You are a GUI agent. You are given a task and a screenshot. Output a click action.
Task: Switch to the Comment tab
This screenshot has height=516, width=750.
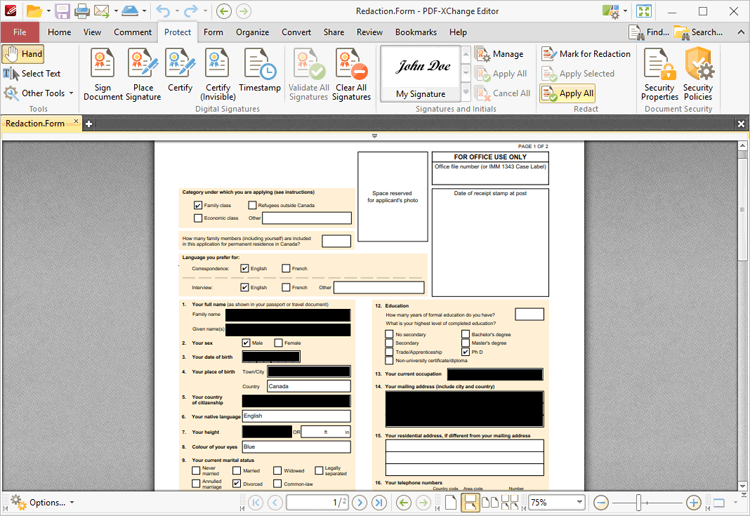point(132,32)
